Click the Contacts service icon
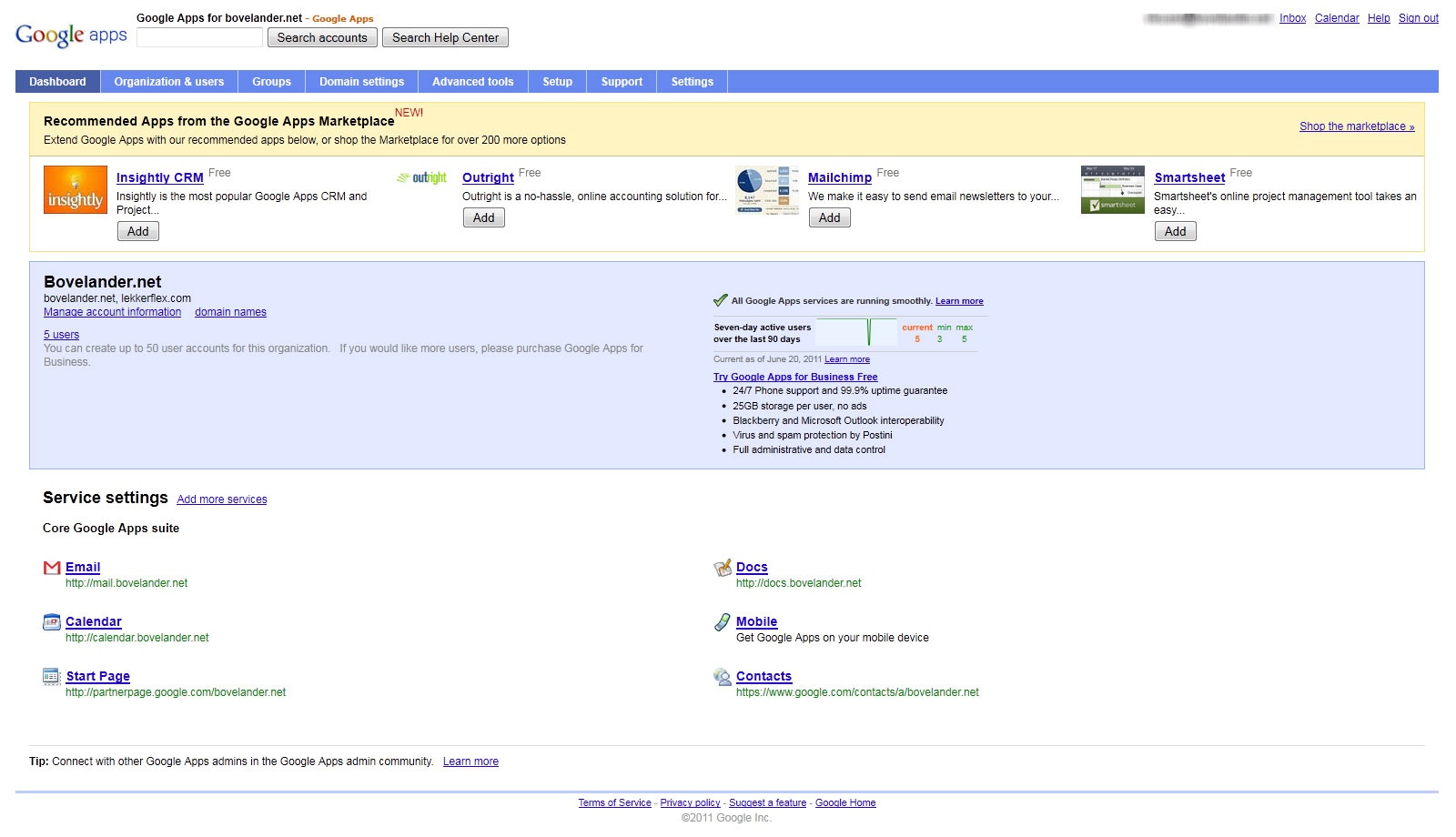The image size is (1456, 837). click(723, 677)
